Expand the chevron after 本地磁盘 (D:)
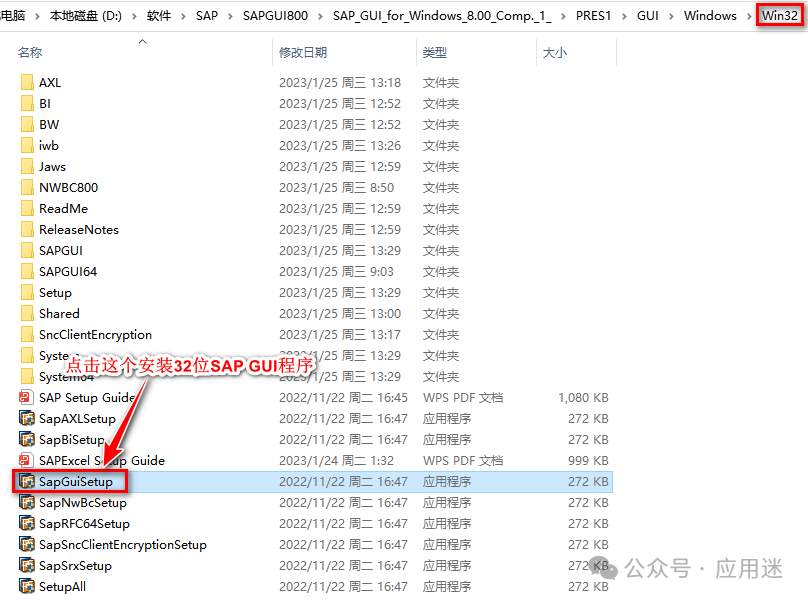 pyautogui.click(x=134, y=16)
